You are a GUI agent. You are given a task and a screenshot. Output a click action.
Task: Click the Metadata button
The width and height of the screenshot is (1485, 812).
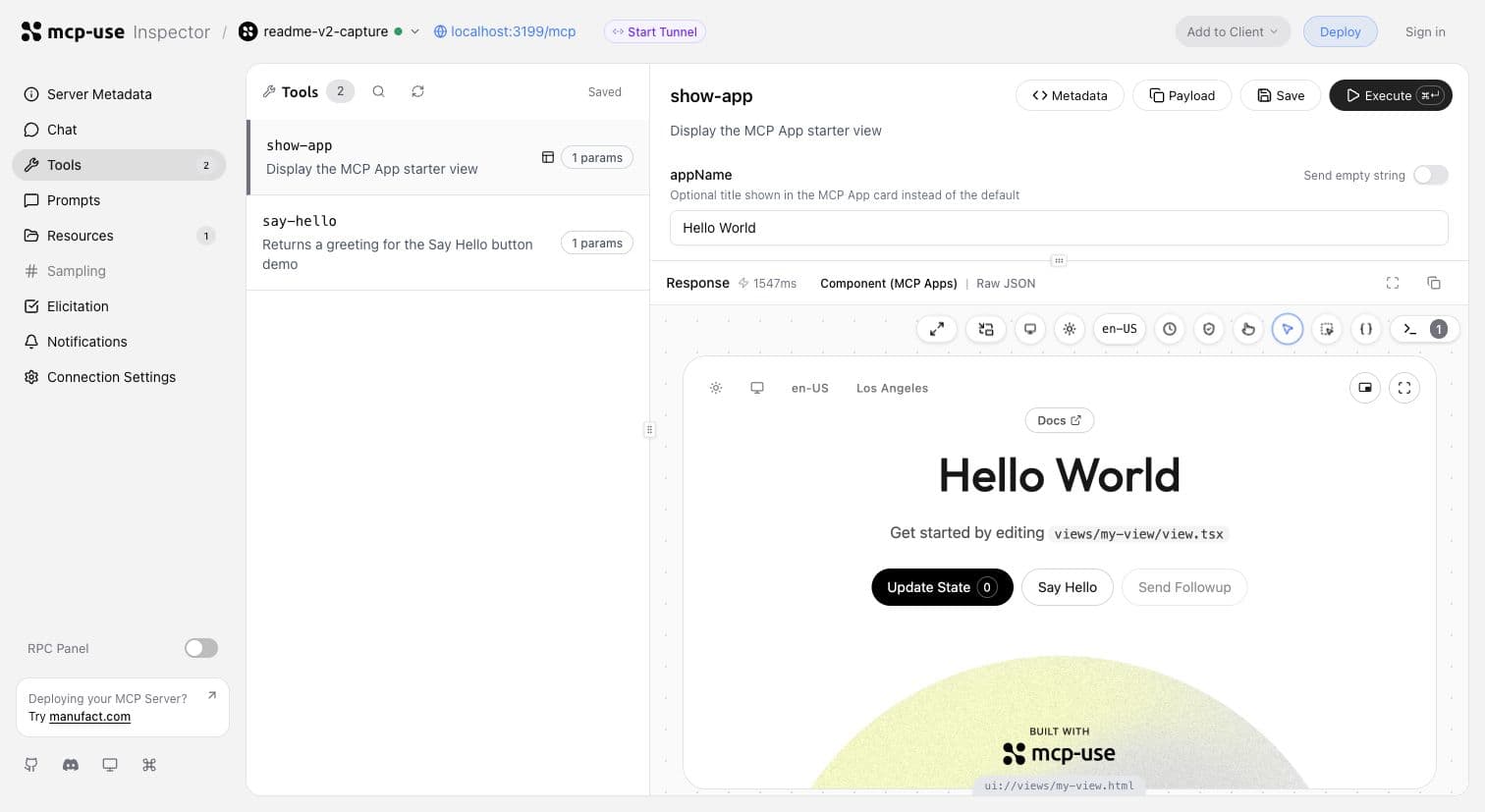click(x=1070, y=95)
